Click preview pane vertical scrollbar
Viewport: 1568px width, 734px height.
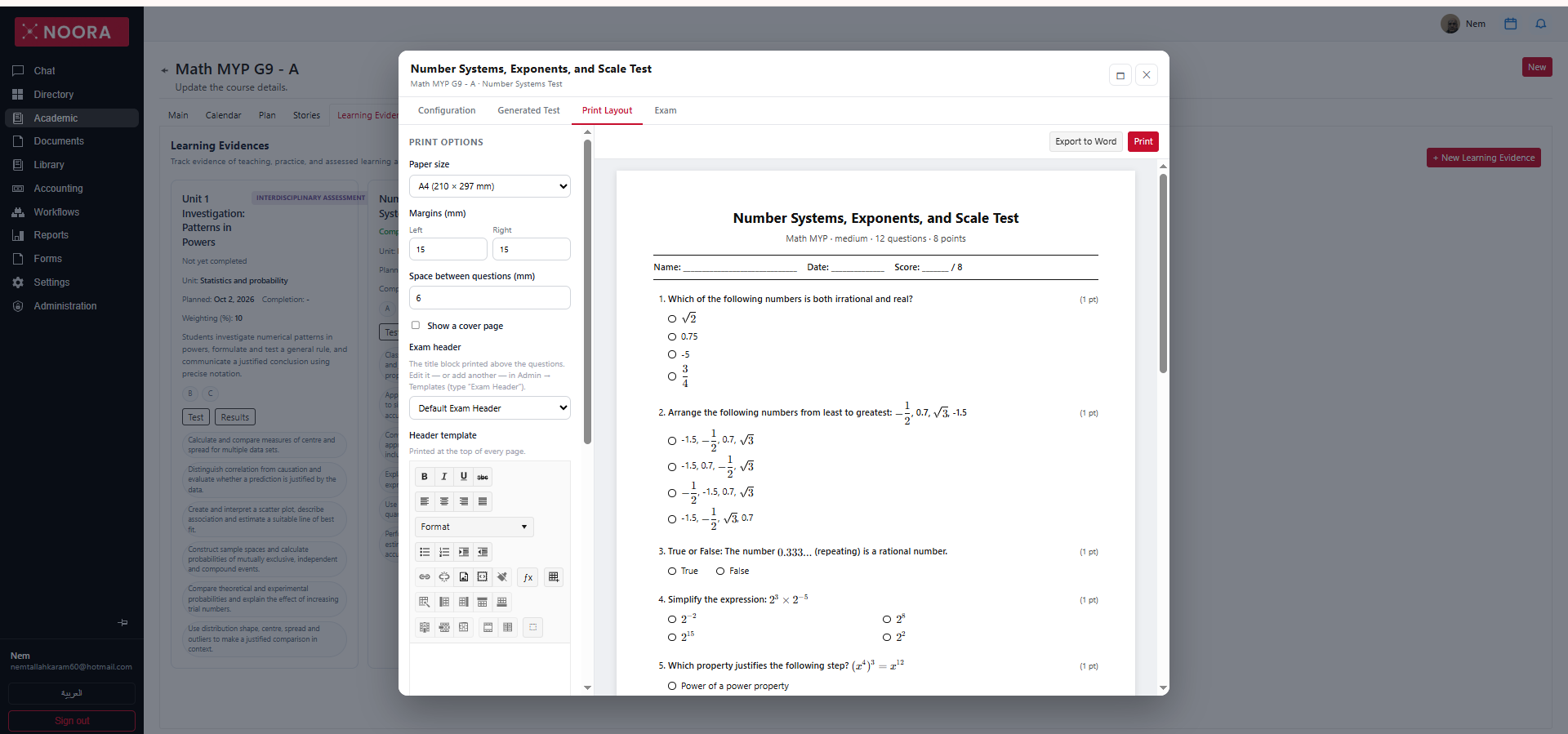tap(1163, 274)
